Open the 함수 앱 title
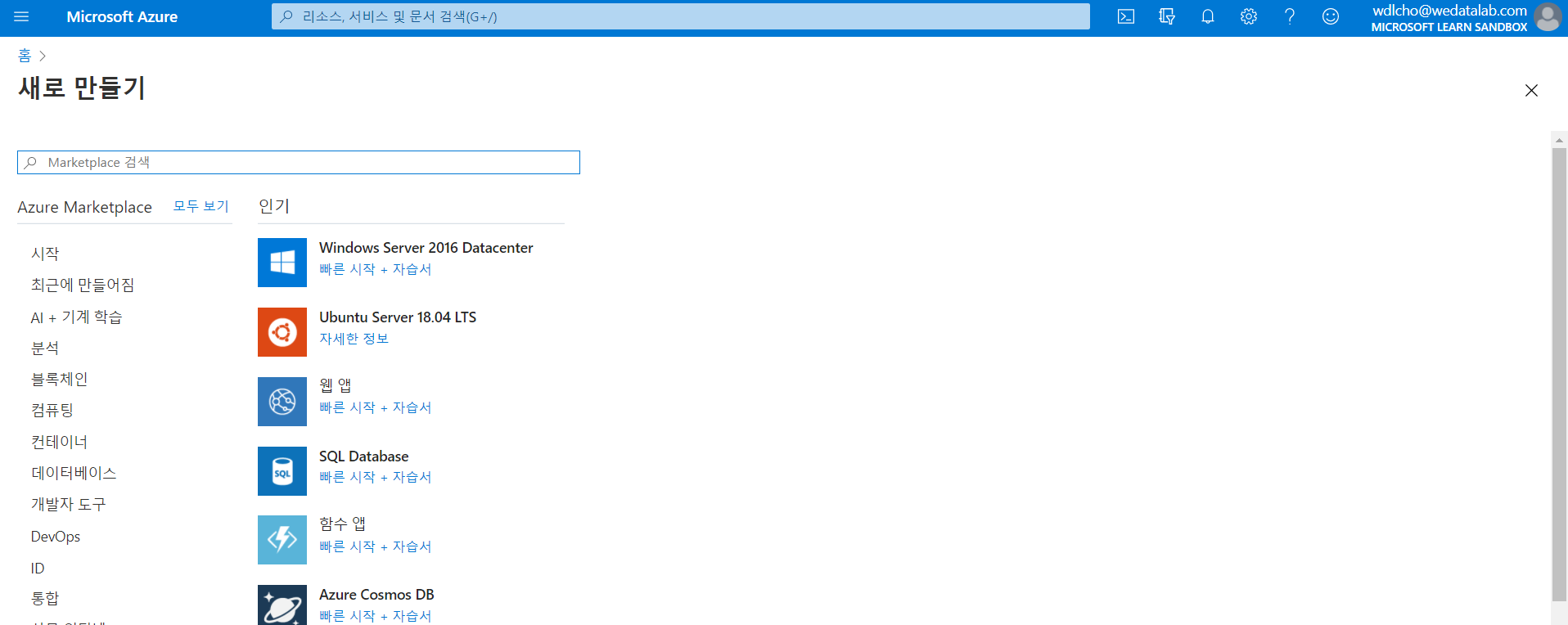1568x625 pixels. tap(343, 524)
